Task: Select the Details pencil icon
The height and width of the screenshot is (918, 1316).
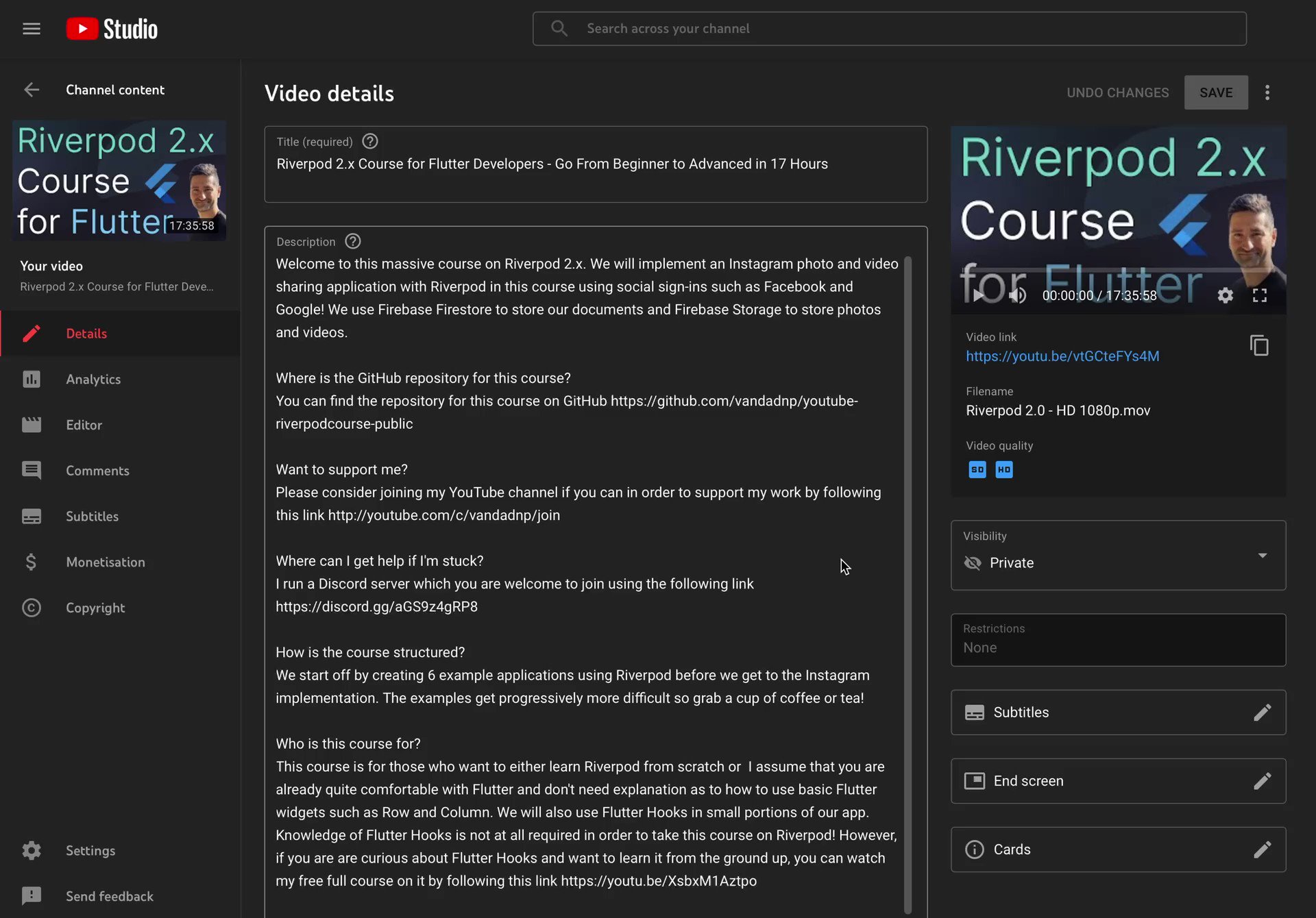Action: 32,334
